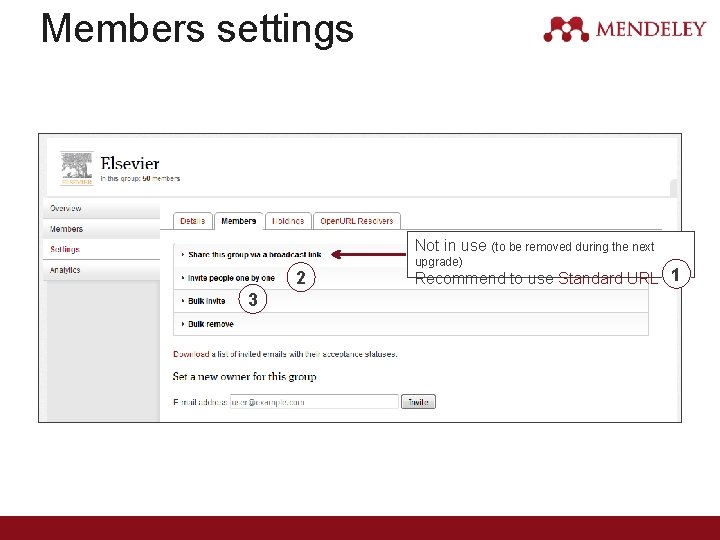Expand Share this group via a broadcast link
This screenshot has height=540, width=720.
click(254, 255)
